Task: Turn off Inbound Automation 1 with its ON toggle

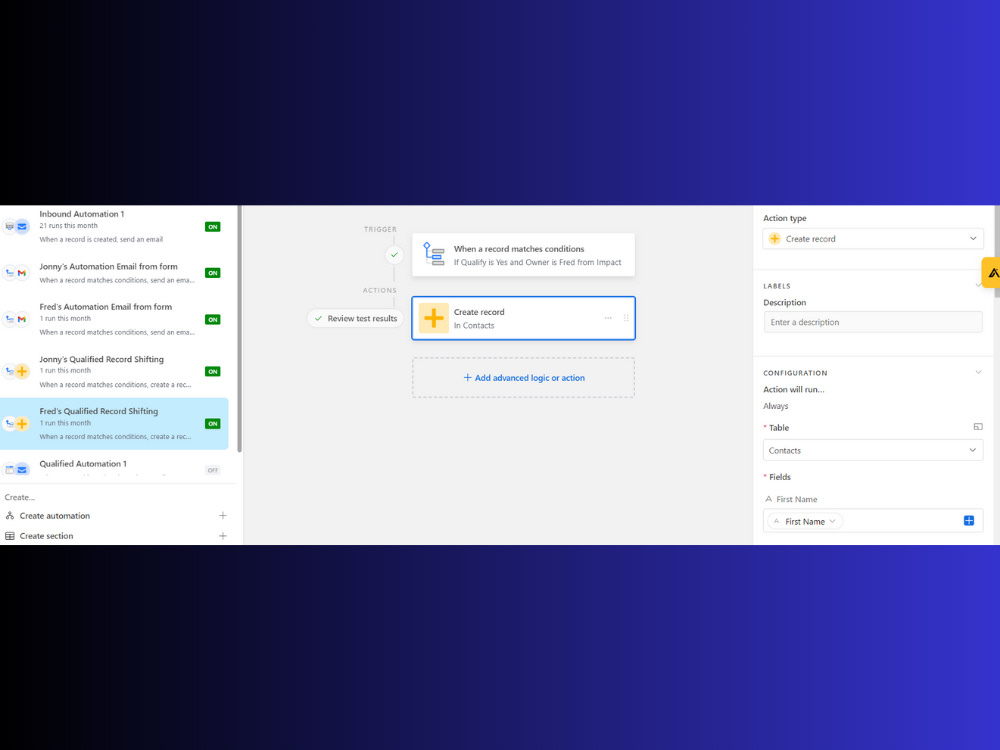Action: click(212, 226)
